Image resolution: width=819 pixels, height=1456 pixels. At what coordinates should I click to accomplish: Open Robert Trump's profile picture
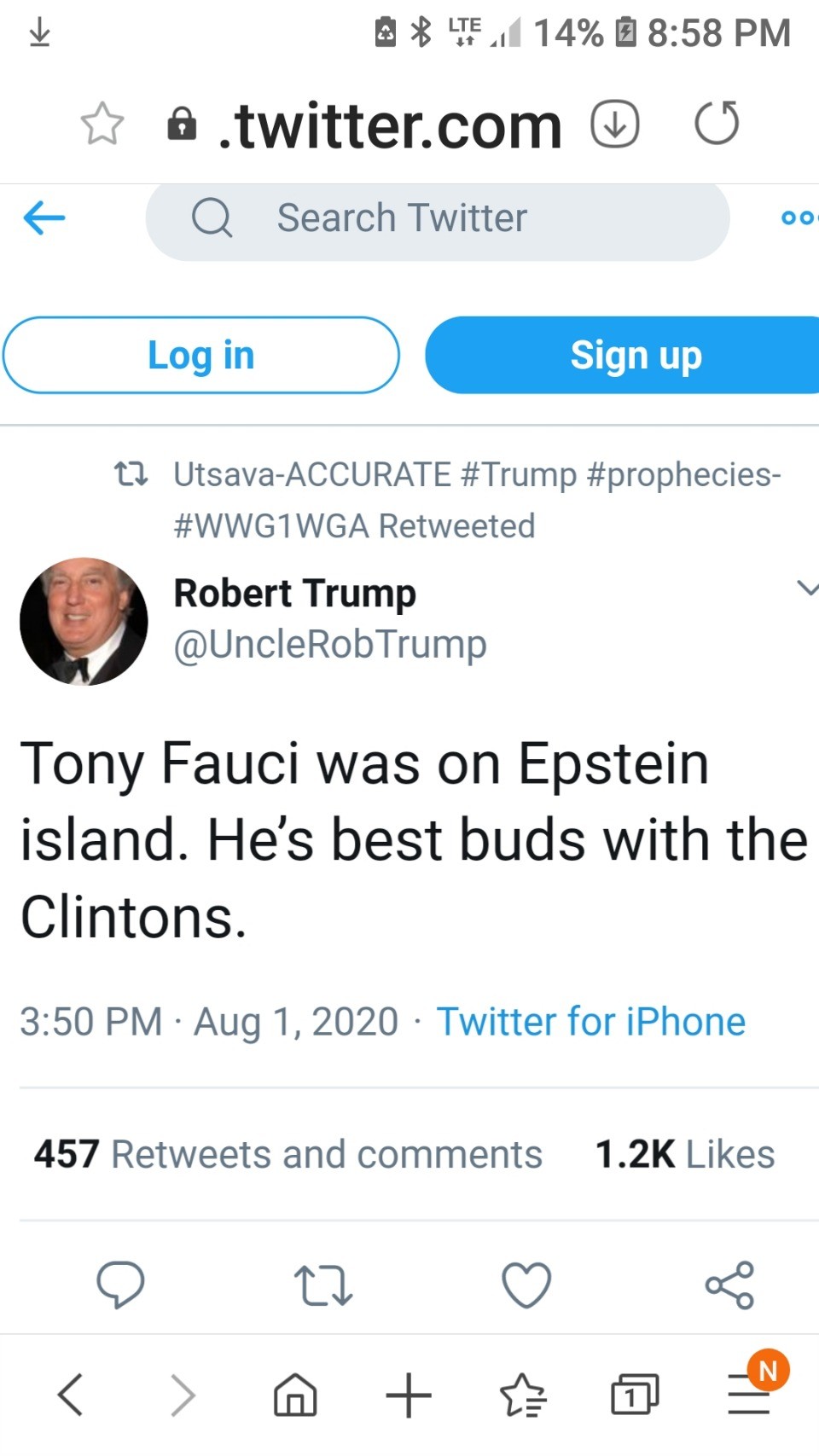[84, 621]
